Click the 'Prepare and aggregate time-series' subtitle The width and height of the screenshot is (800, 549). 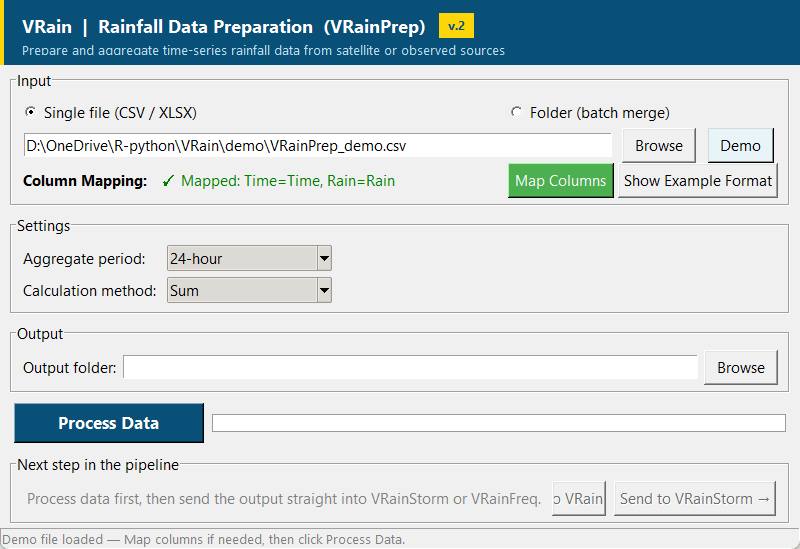click(263, 51)
